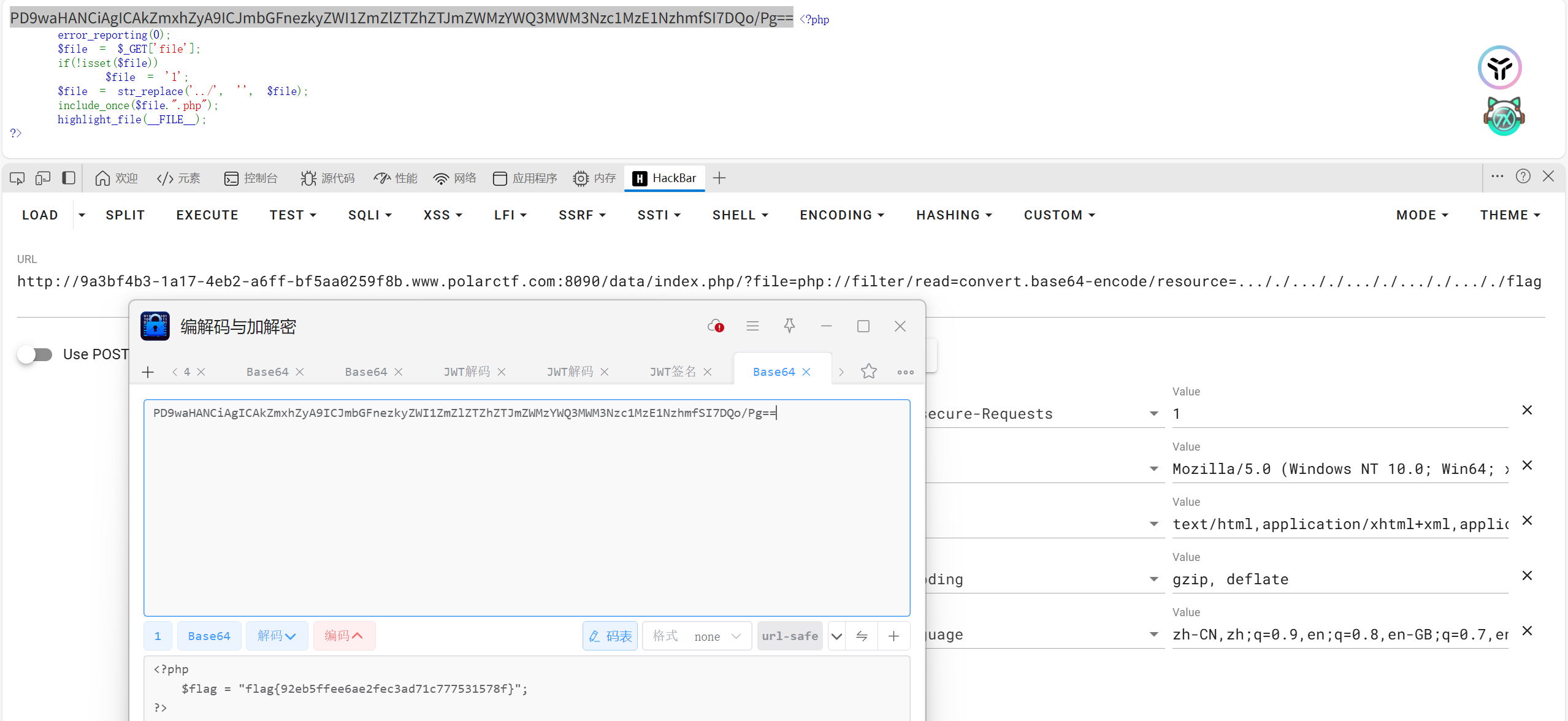Image resolution: width=1568 pixels, height=721 pixels.
Task: Click the cloud sync warning icon
Action: click(x=716, y=326)
